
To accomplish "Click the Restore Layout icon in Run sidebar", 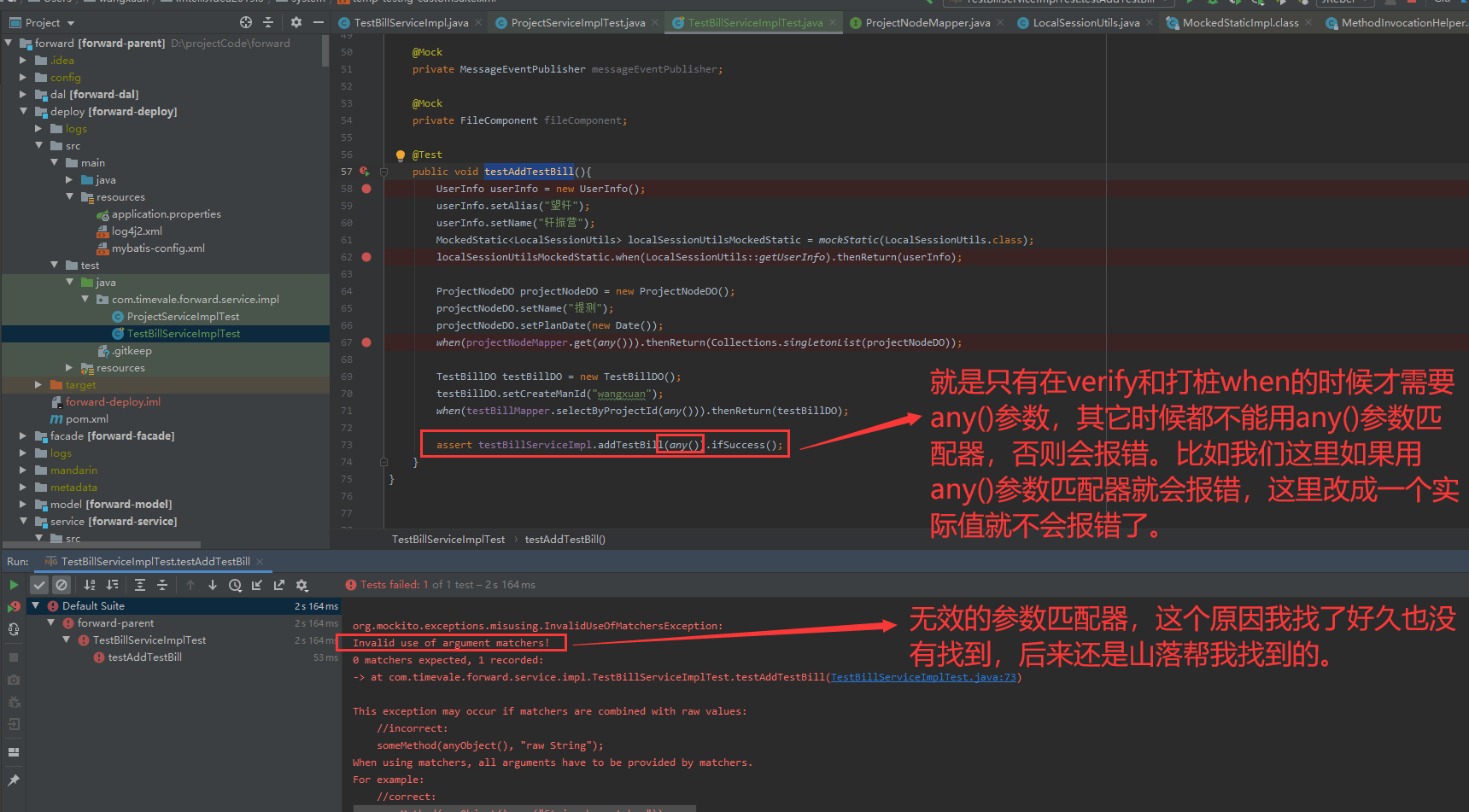I will tap(14, 752).
